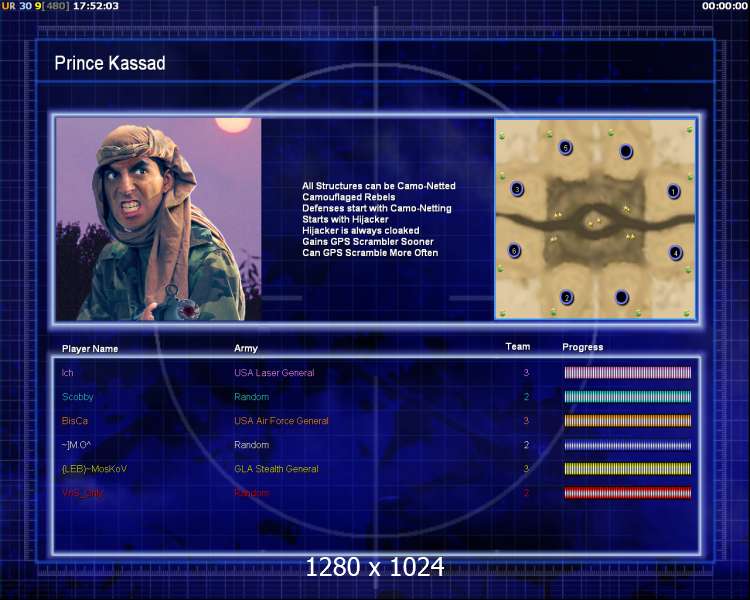Select player name Ich
This screenshot has width=750, height=600.
(x=67, y=373)
